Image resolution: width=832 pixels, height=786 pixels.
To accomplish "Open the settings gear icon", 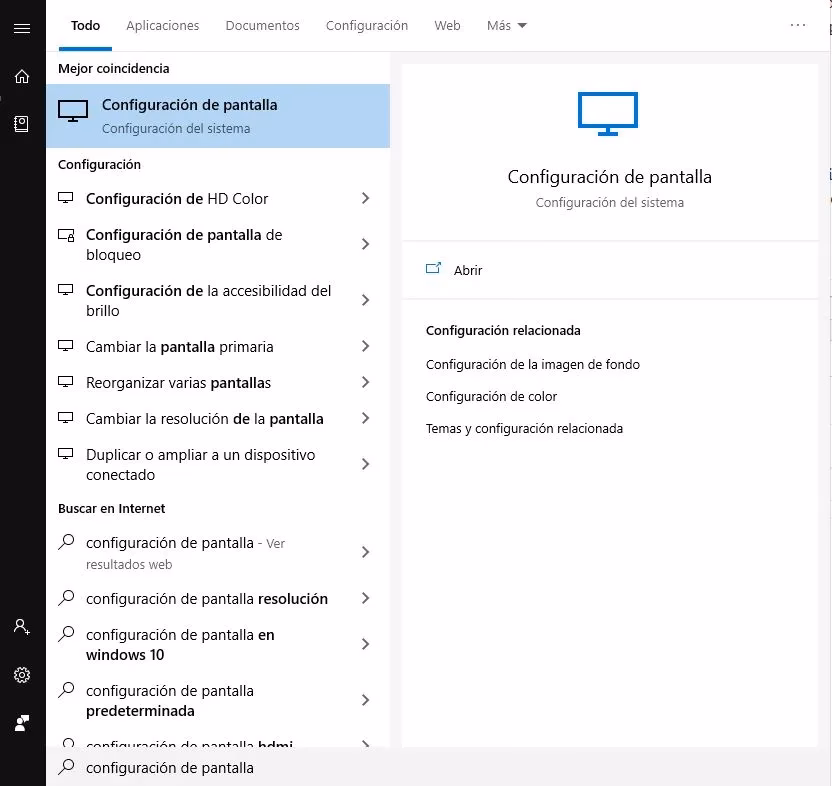I will click(22, 675).
